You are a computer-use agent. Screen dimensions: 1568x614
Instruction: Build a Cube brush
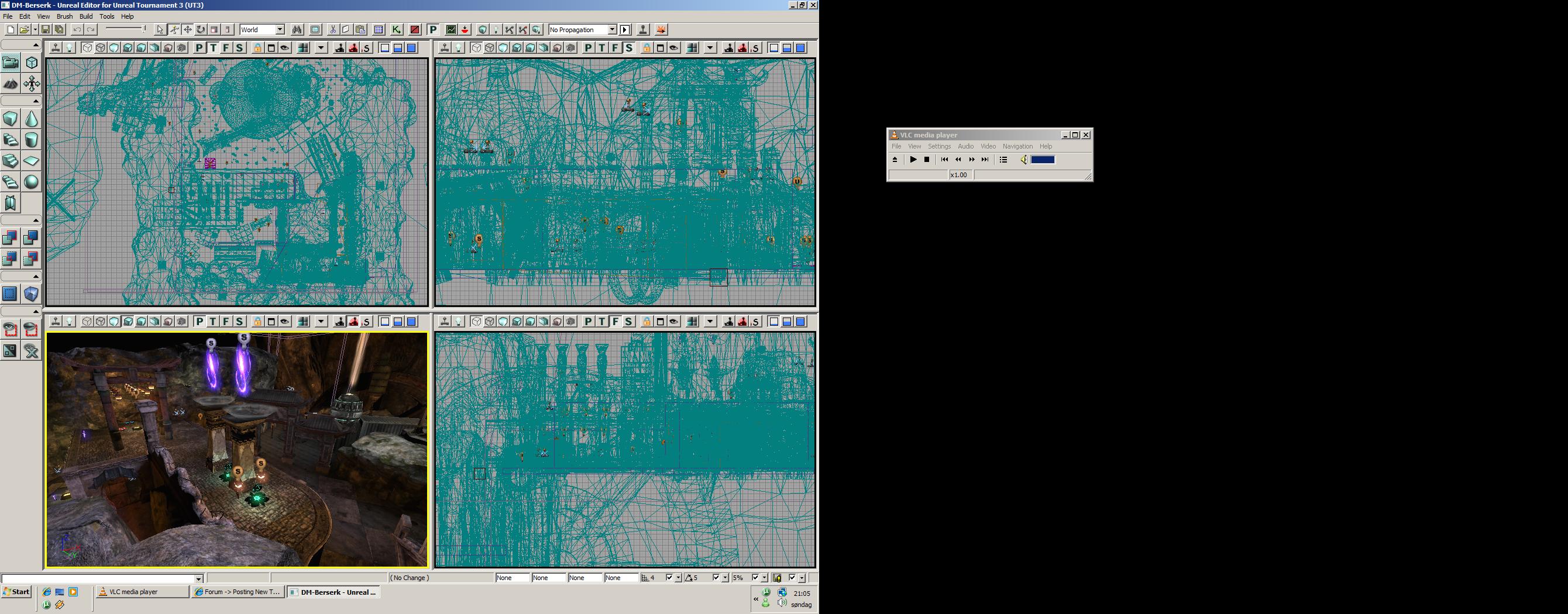tap(11, 119)
